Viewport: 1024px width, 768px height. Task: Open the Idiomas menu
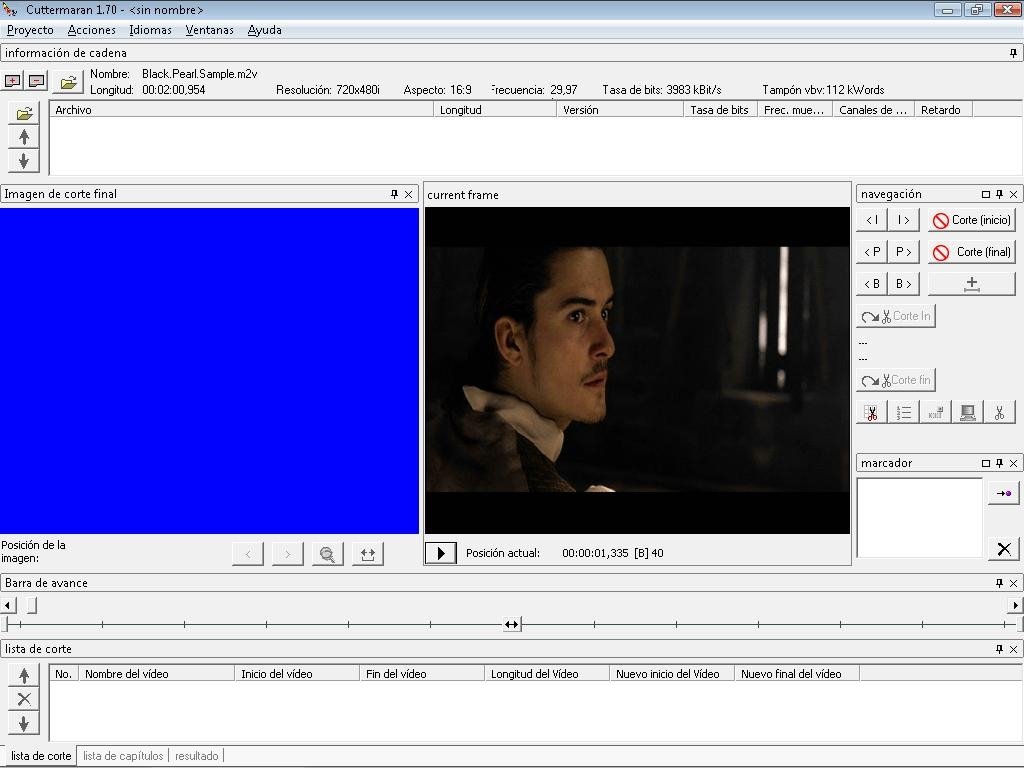click(x=150, y=30)
